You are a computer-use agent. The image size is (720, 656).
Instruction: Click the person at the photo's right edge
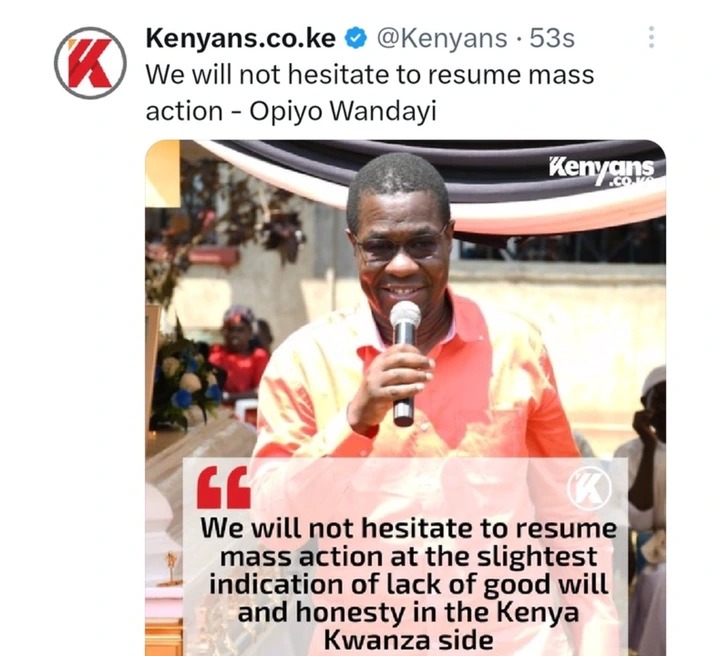(647, 459)
